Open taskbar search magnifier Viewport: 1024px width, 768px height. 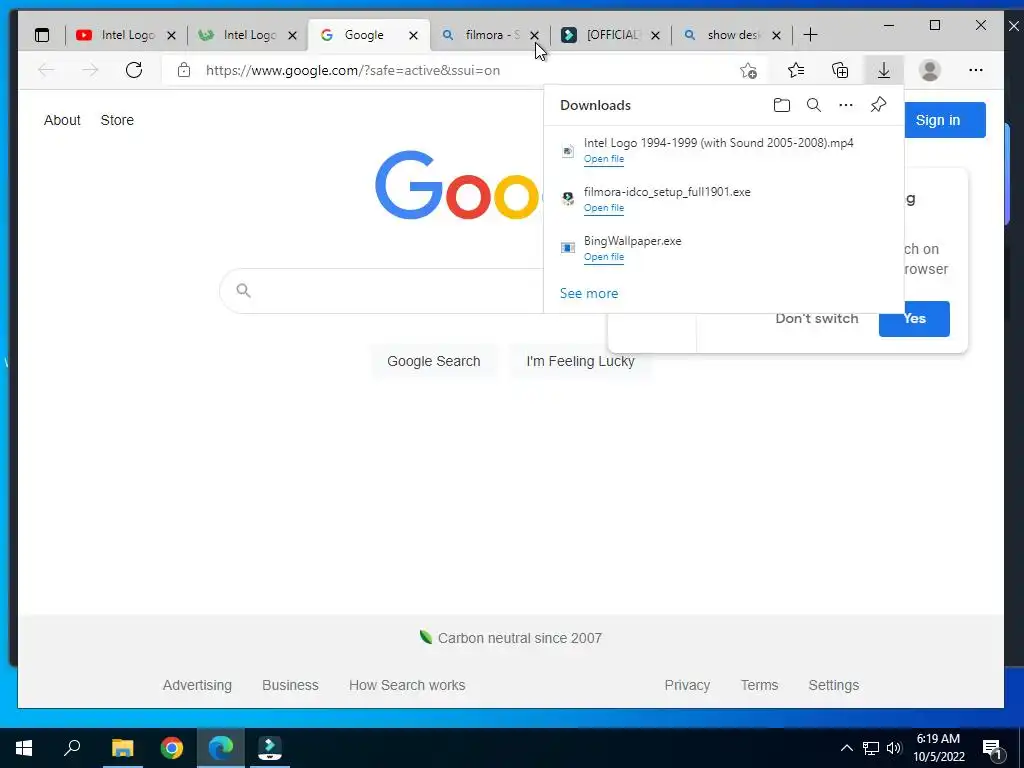point(72,748)
